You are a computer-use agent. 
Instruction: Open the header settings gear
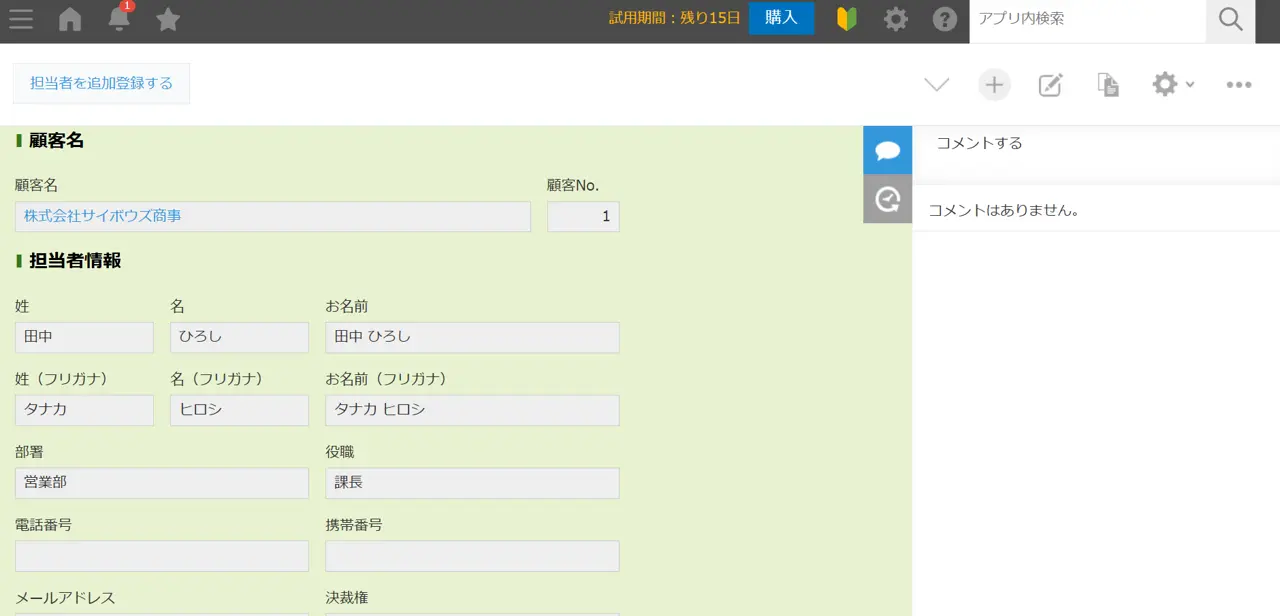click(896, 19)
